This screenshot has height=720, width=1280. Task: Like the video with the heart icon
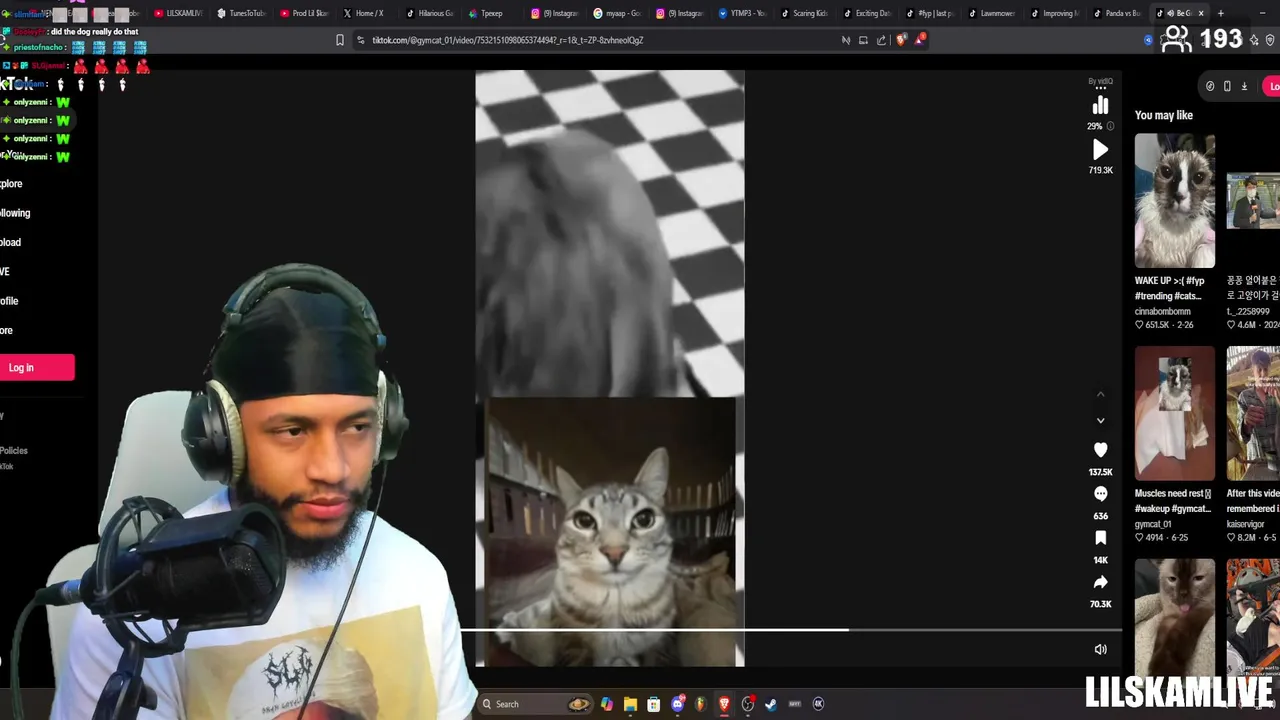[1100, 450]
